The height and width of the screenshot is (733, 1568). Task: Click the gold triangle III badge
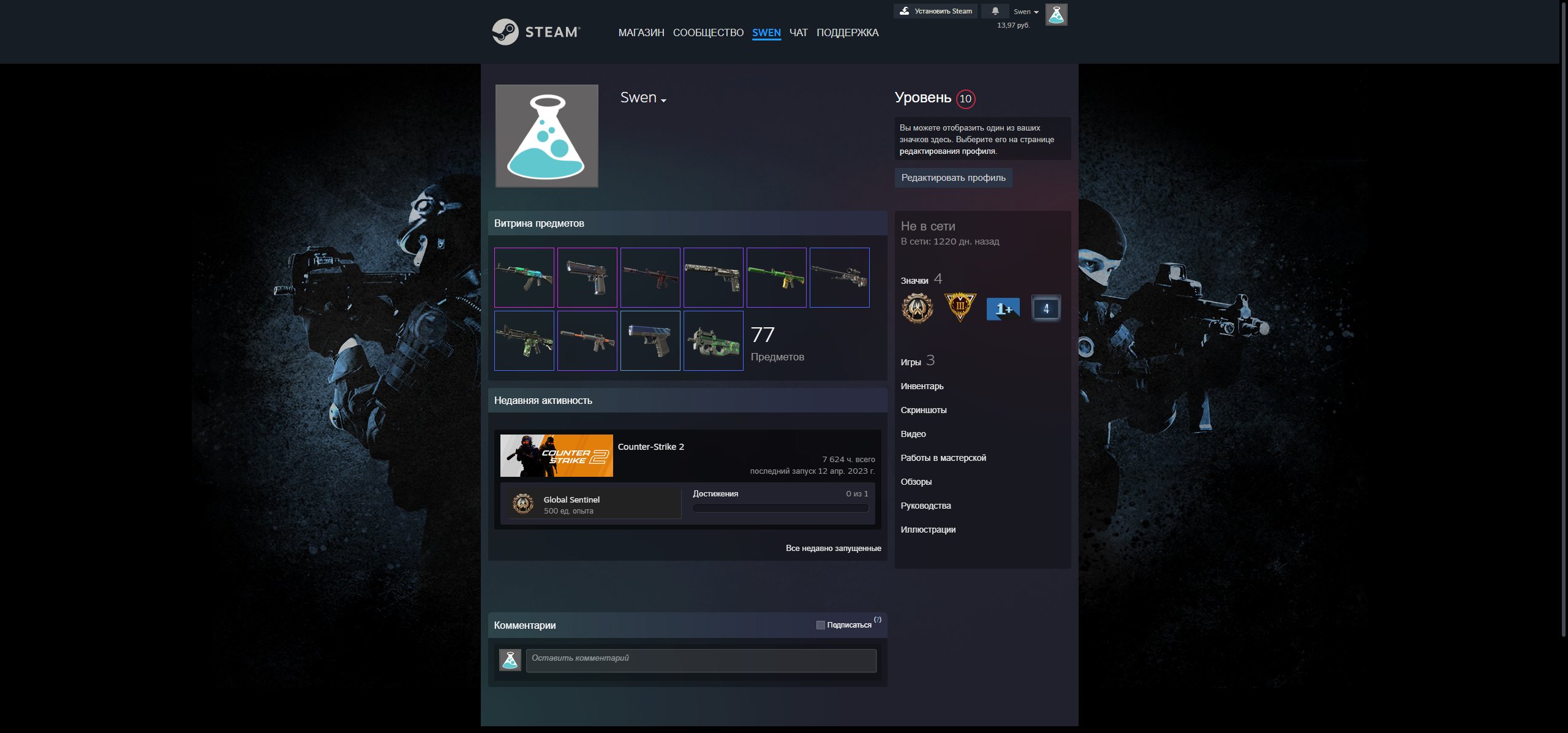point(960,308)
